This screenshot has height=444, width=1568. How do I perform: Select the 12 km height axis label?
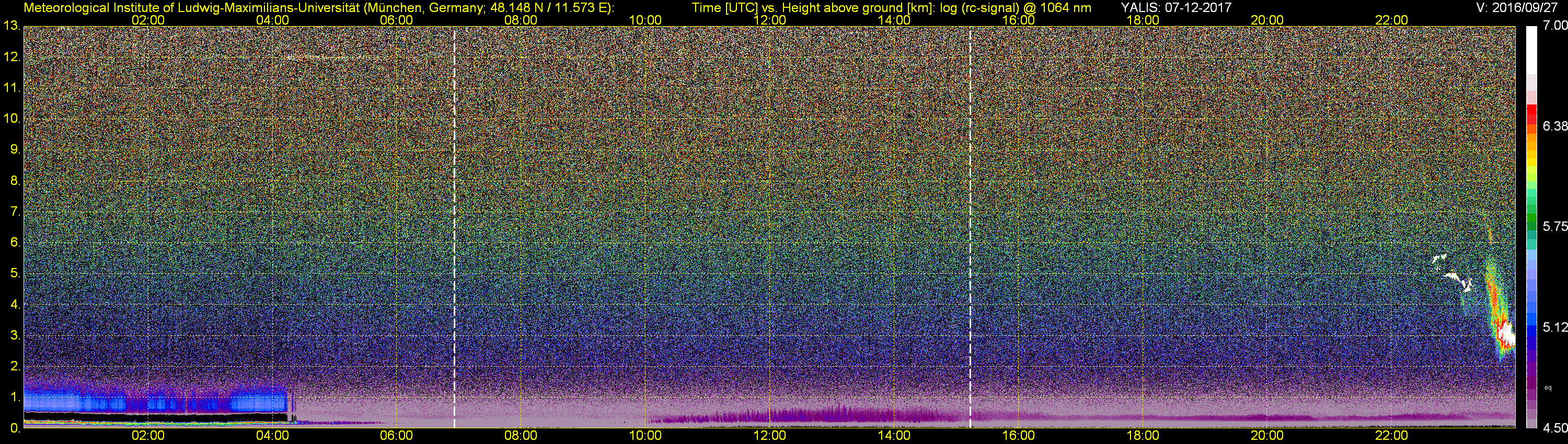[11, 57]
